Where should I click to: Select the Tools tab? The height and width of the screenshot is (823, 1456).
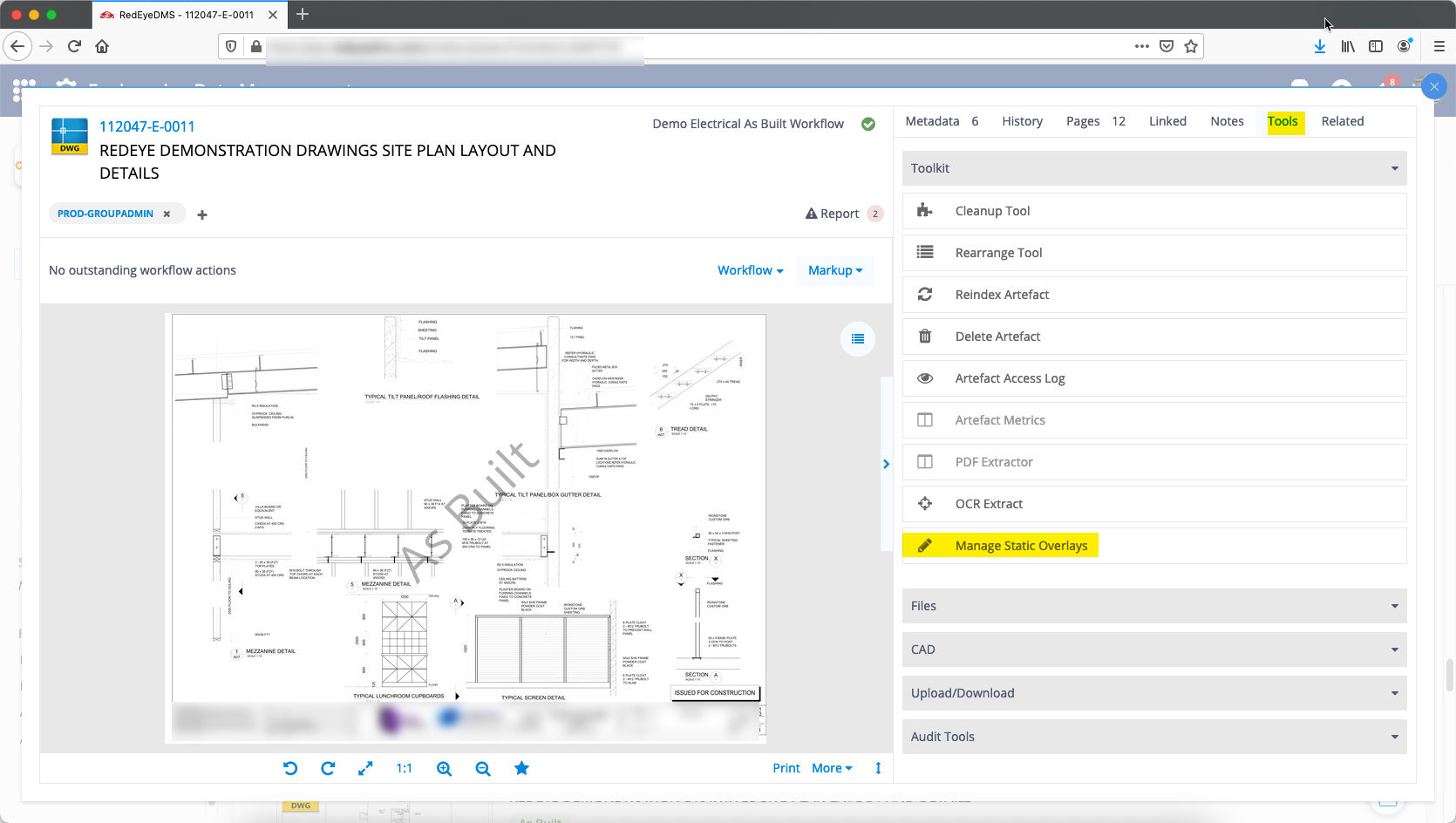[x=1283, y=121]
